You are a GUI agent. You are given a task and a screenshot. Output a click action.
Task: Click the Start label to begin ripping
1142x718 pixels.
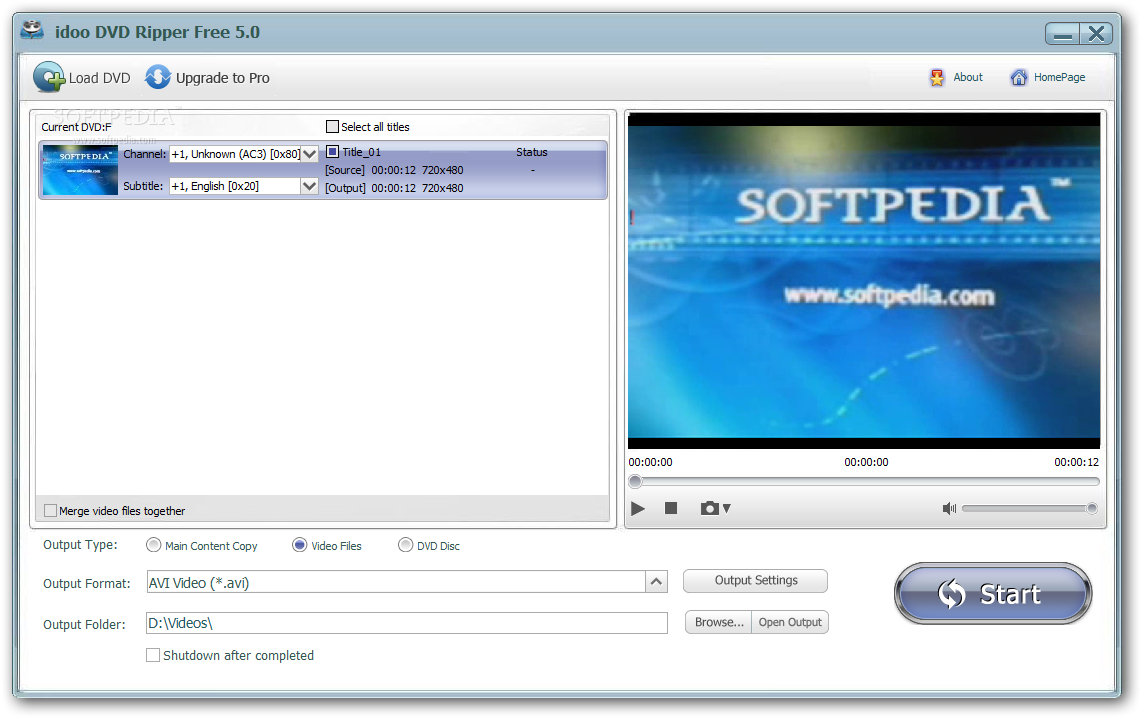coord(1009,594)
